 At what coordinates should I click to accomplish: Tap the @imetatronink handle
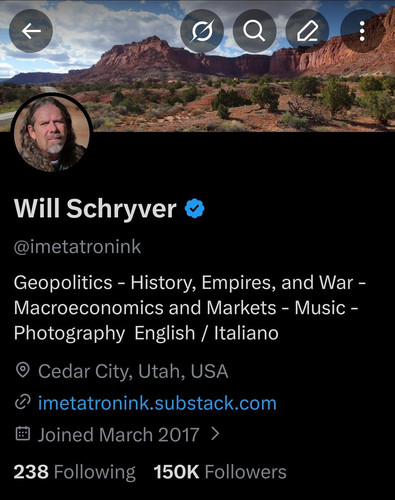coord(77,247)
